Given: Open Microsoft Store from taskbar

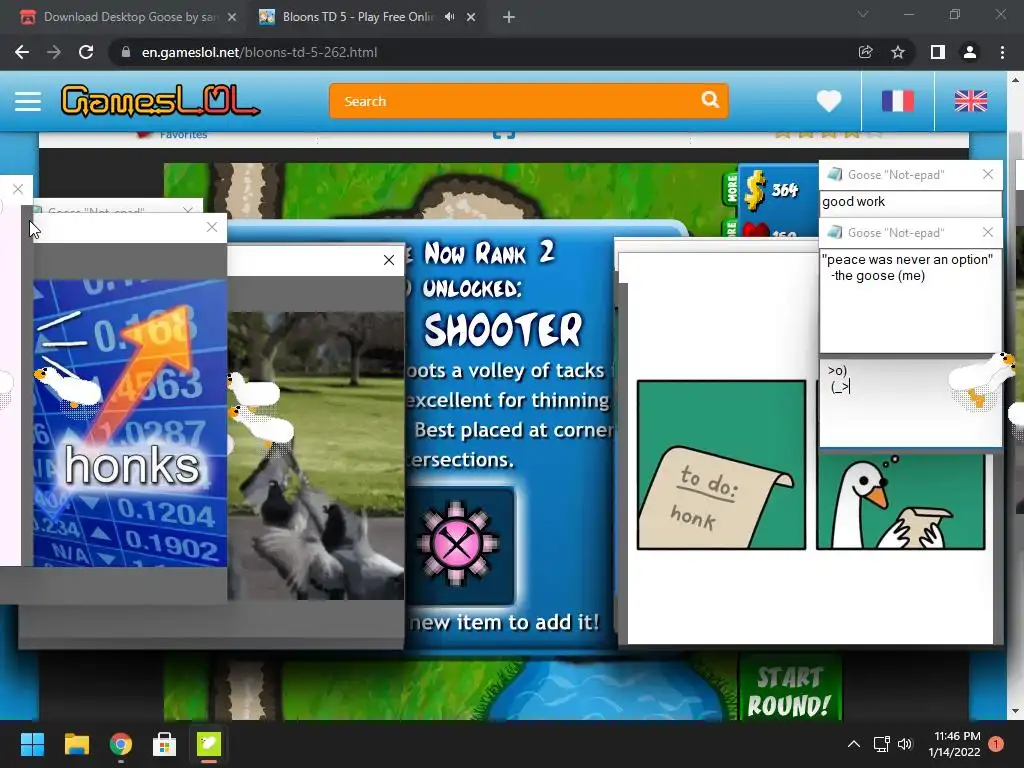Looking at the screenshot, I should pos(165,744).
